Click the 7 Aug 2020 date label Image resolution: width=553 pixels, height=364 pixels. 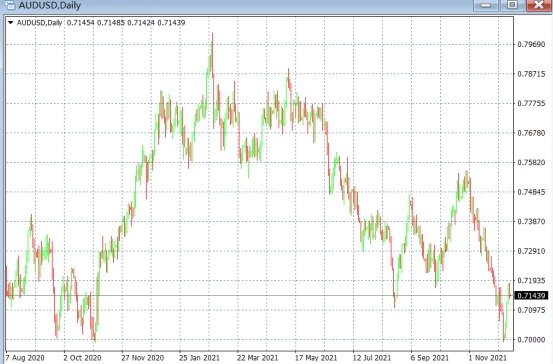pyautogui.click(x=25, y=358)
